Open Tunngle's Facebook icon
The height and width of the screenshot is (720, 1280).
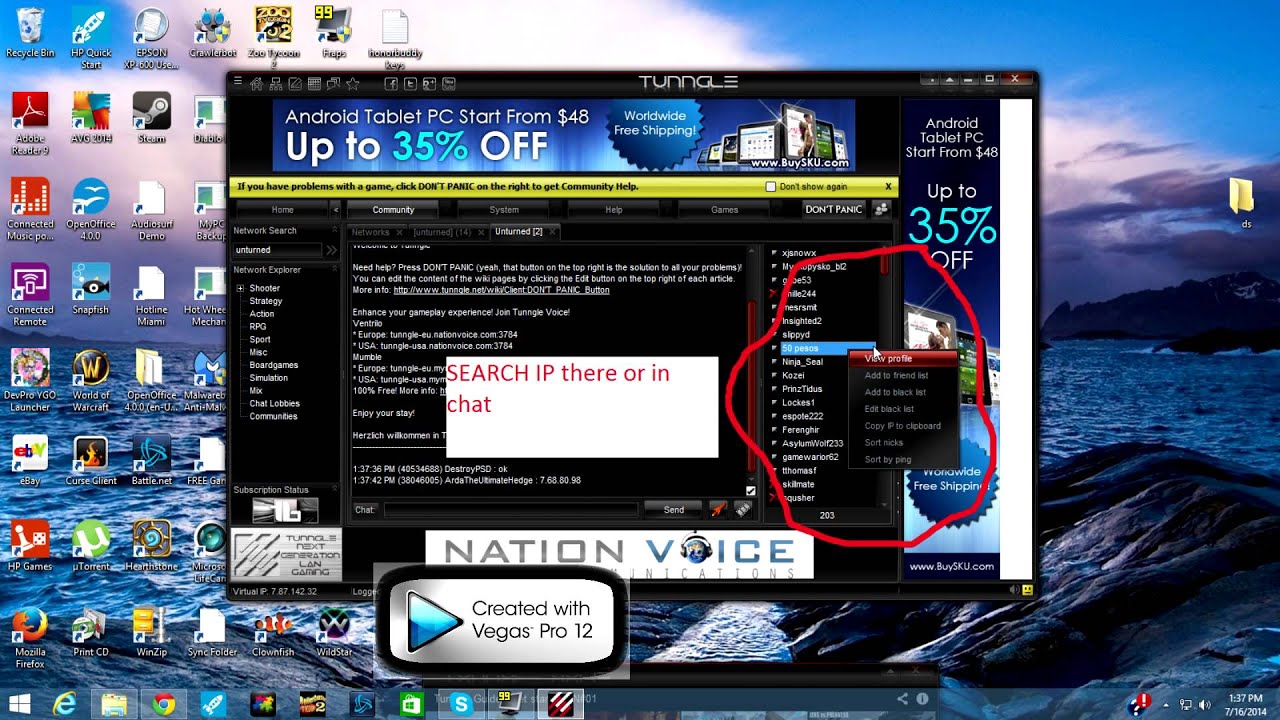click(x=391, y=83)
